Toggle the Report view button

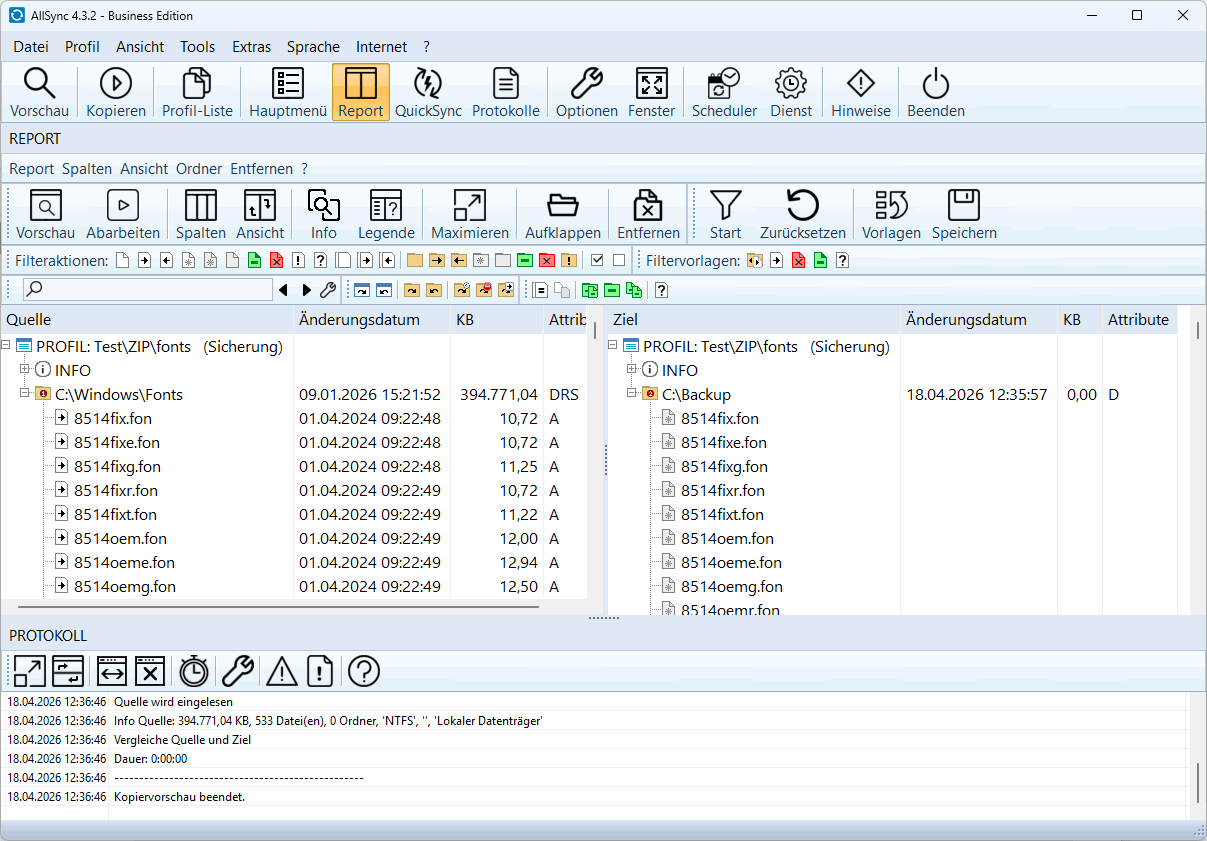click(x=360, y=93)
